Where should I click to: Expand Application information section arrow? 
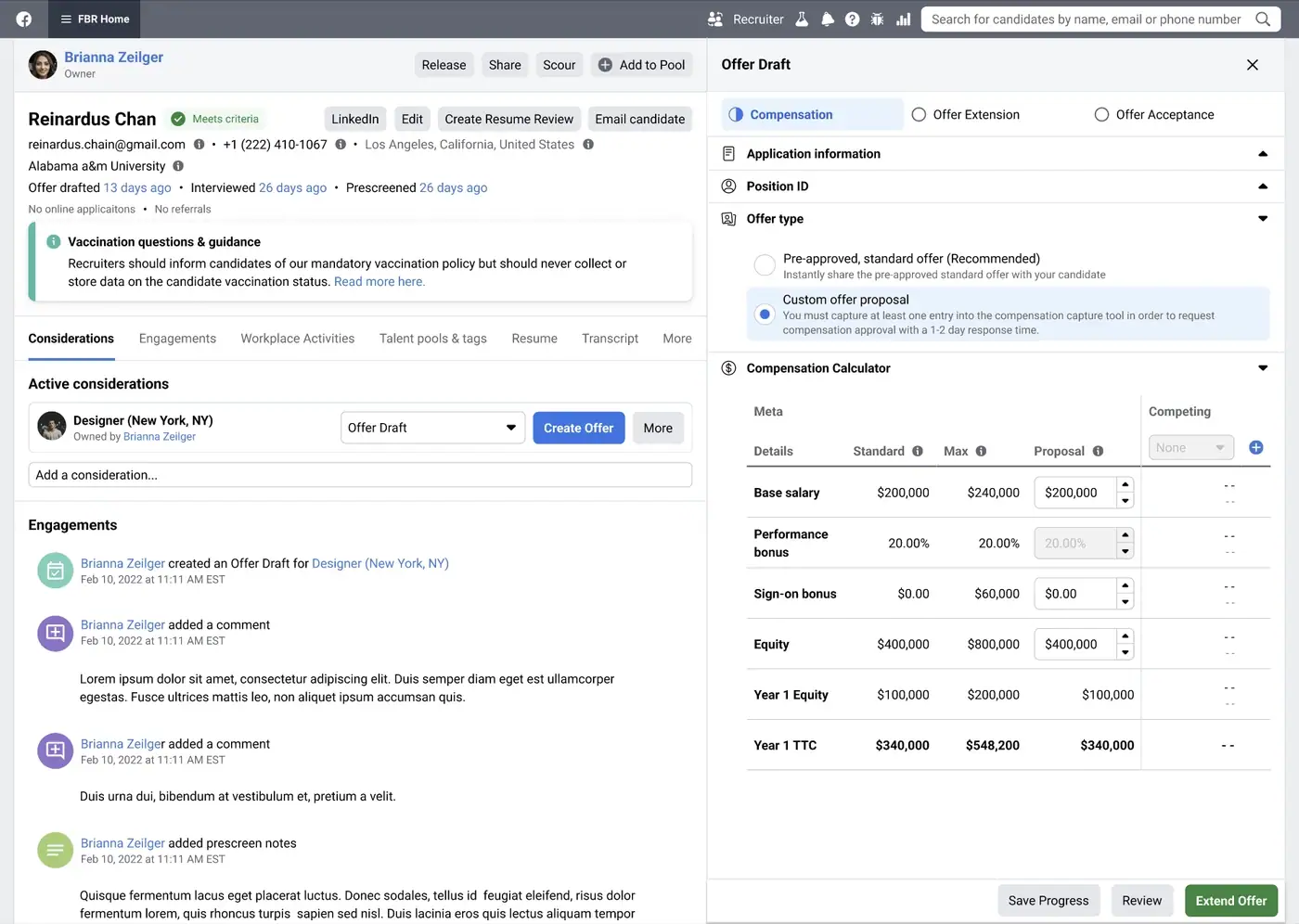[1263, 154]
